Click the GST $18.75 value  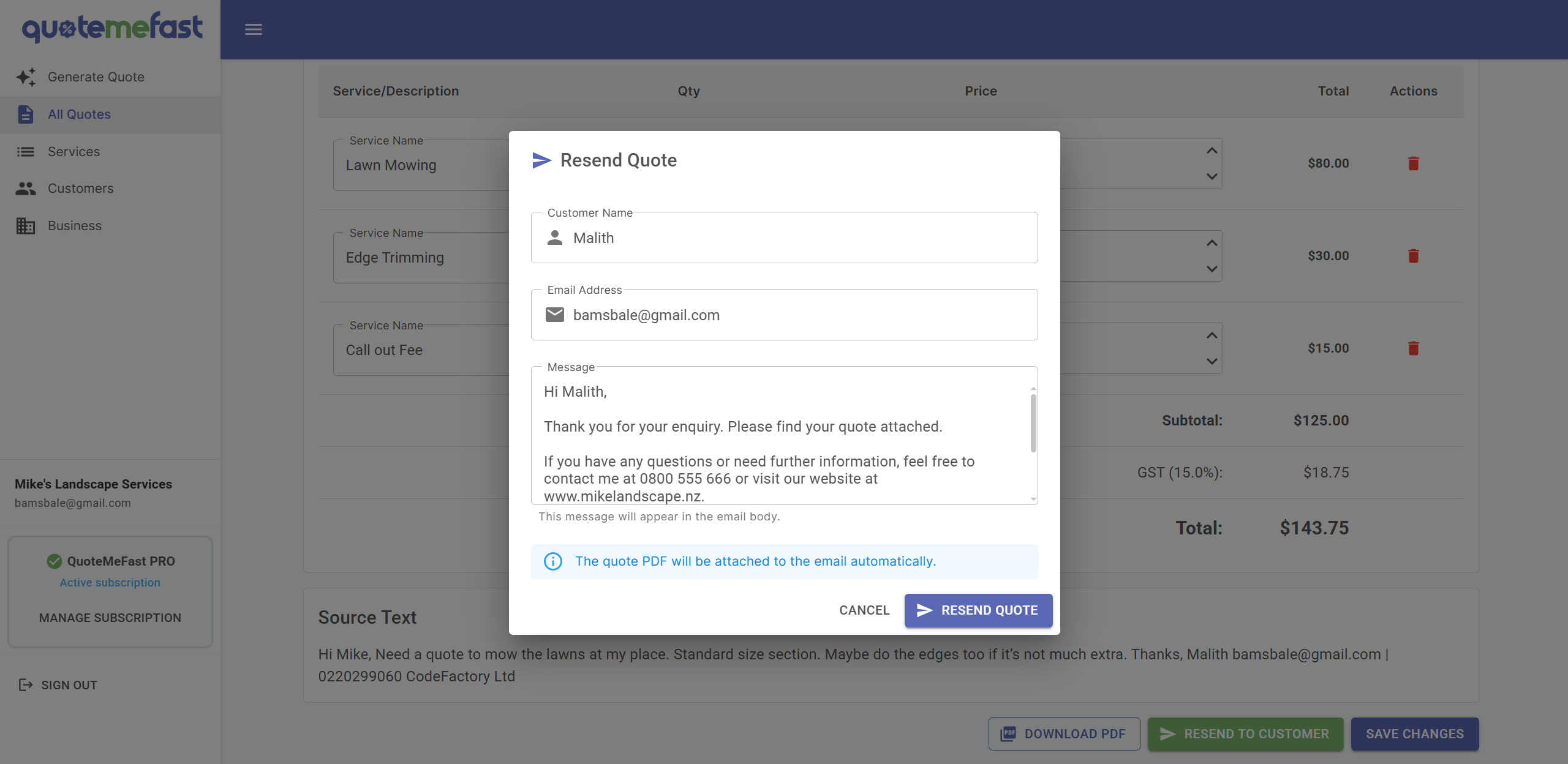pyautogui.click(x=1326, y=473)
